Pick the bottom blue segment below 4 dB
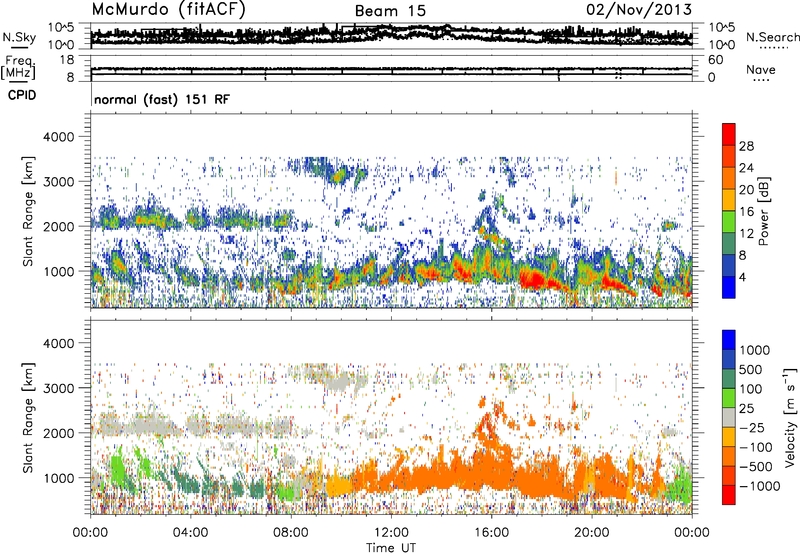Screen dimensions: 800x554 point(729,288)
